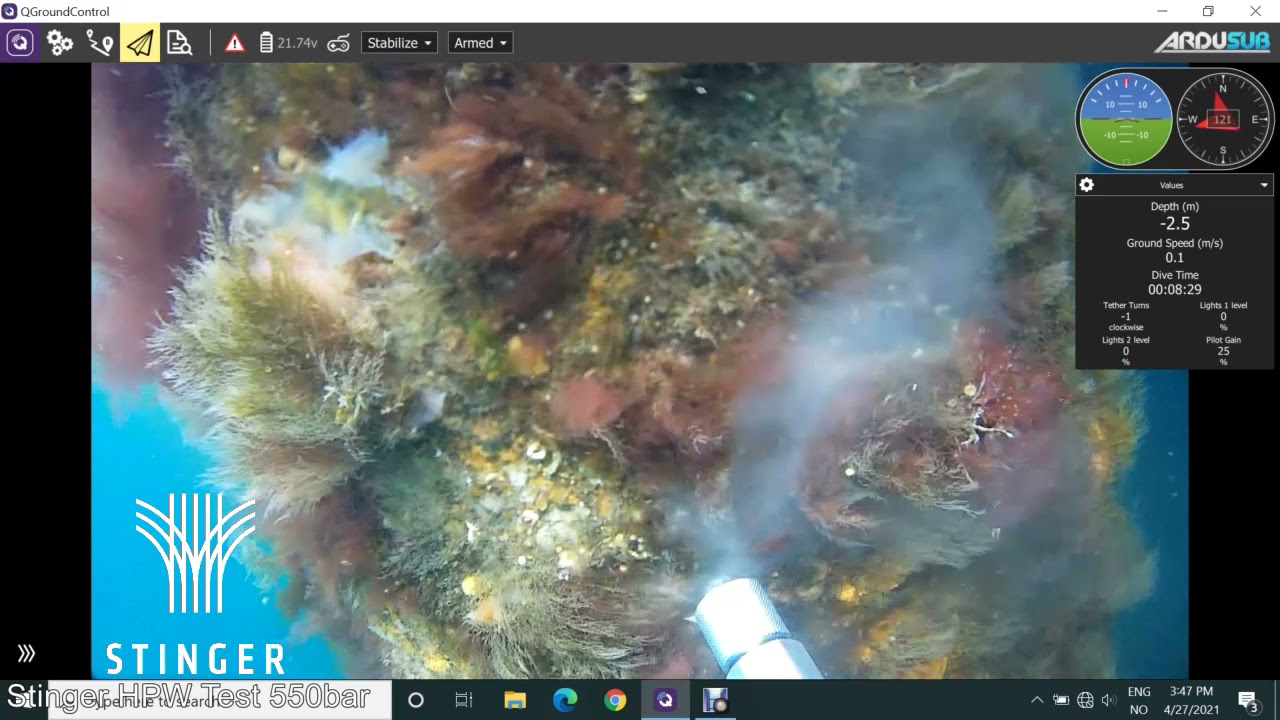
Task: Select the Tether Turns value
Action: click(x=1126, y=316)
